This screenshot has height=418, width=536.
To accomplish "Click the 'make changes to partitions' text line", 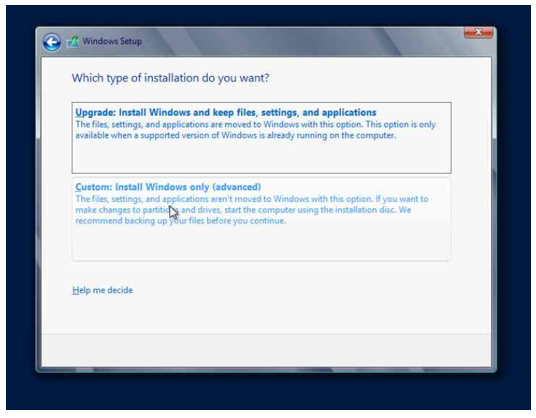I will point(243,210).
